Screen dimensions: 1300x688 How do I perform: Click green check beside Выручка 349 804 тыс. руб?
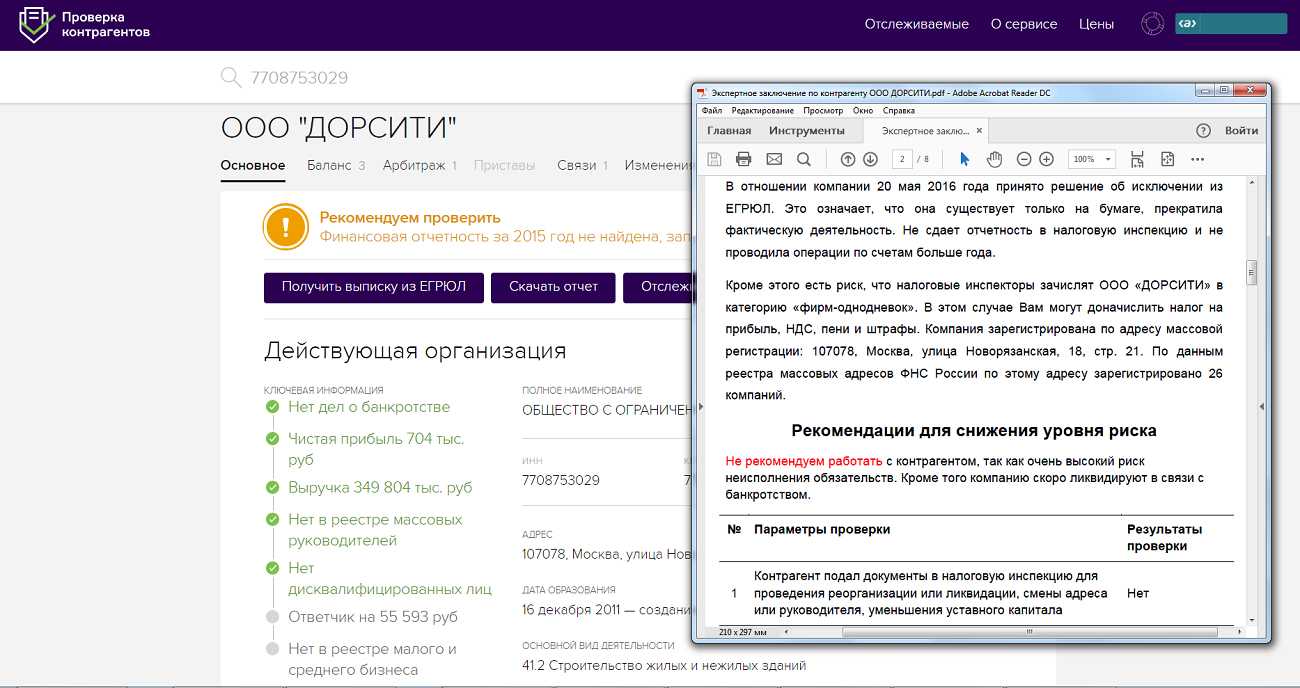272,487
